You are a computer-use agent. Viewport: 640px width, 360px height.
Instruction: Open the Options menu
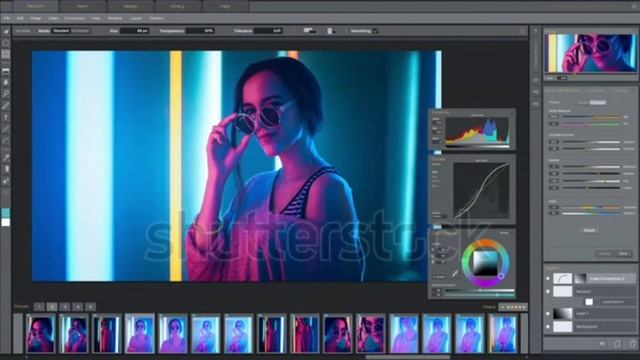157,18
